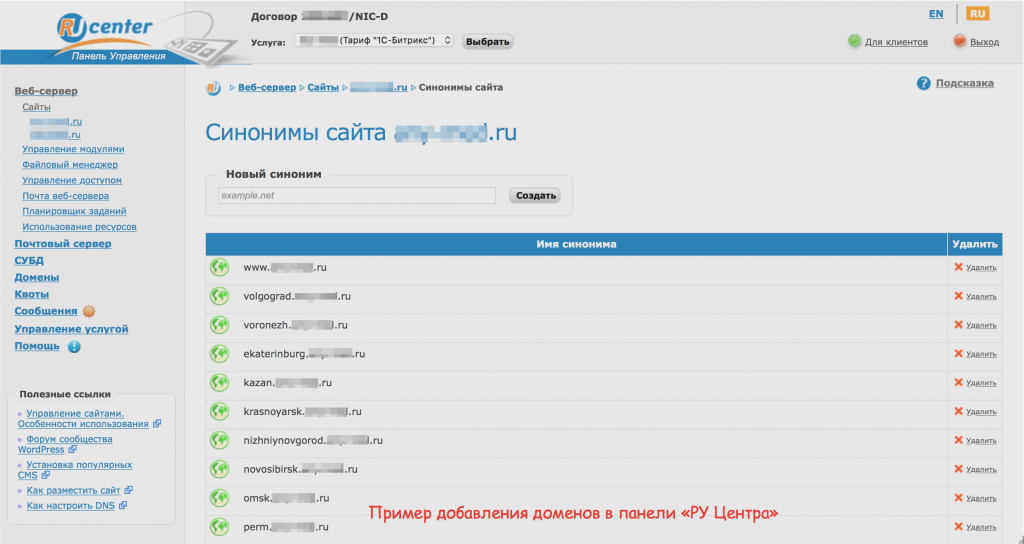Click Удалить link for ekaterinburg synonym
Viewport: 1024px width, 544px height.
[x=981, y=354]
